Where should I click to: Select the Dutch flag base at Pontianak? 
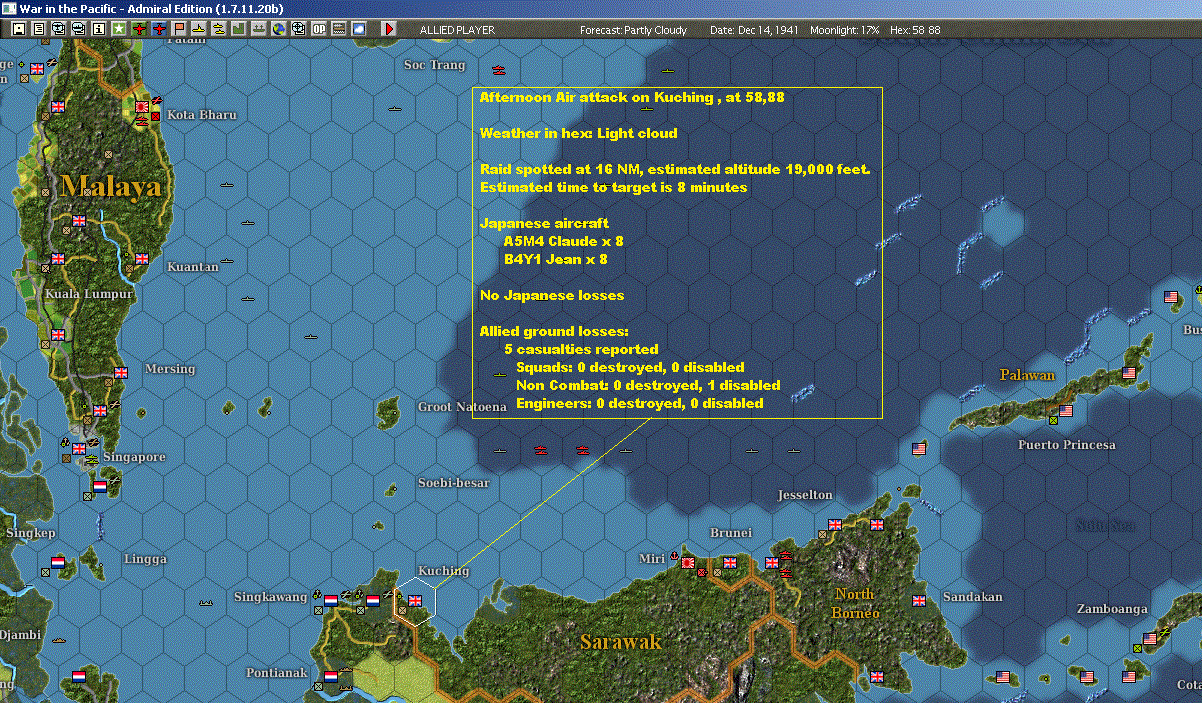331,677
